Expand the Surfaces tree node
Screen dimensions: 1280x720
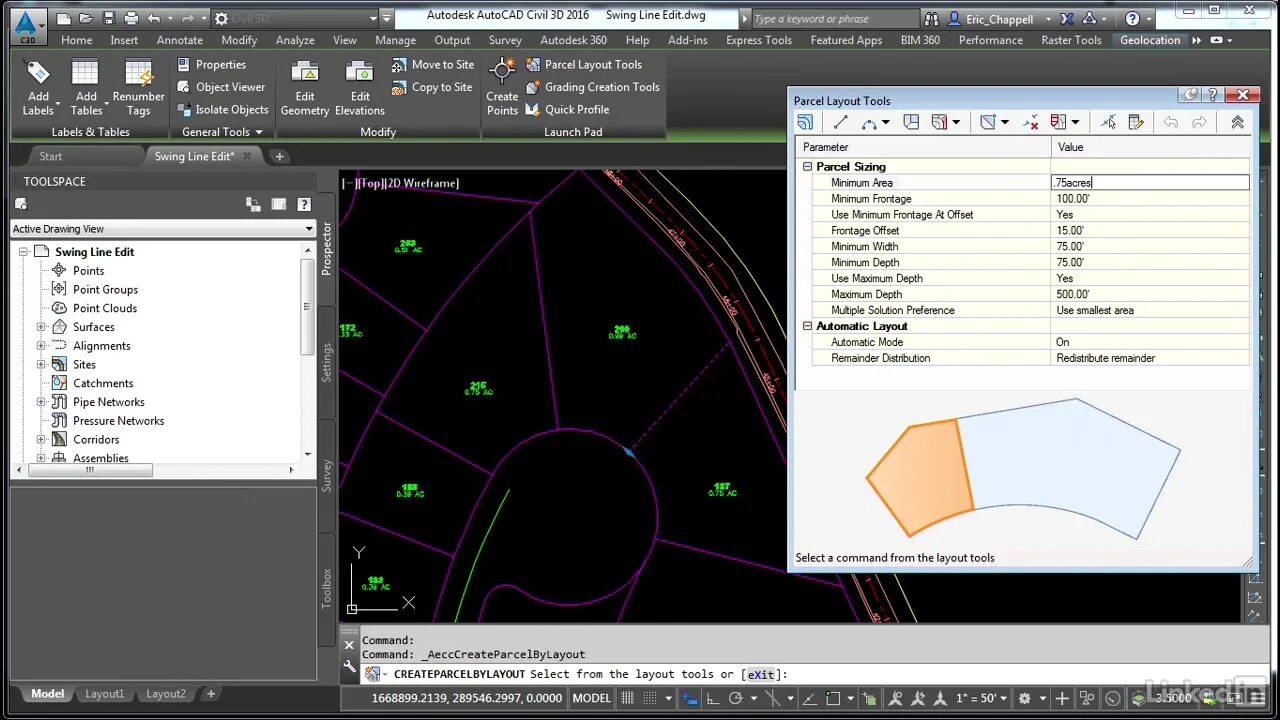pos(41,327)
